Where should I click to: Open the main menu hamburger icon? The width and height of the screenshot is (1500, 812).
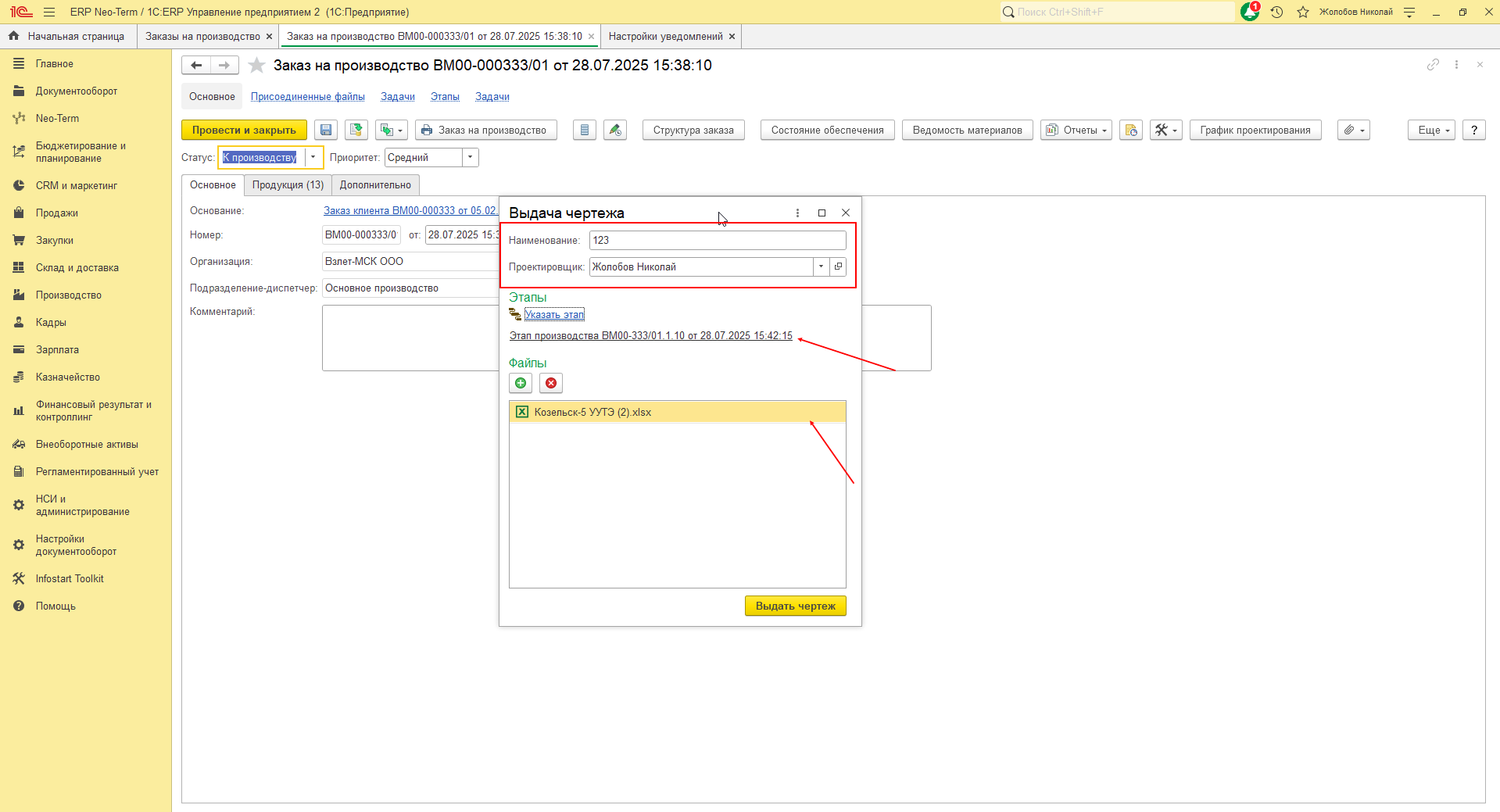[x=49, y=13]
